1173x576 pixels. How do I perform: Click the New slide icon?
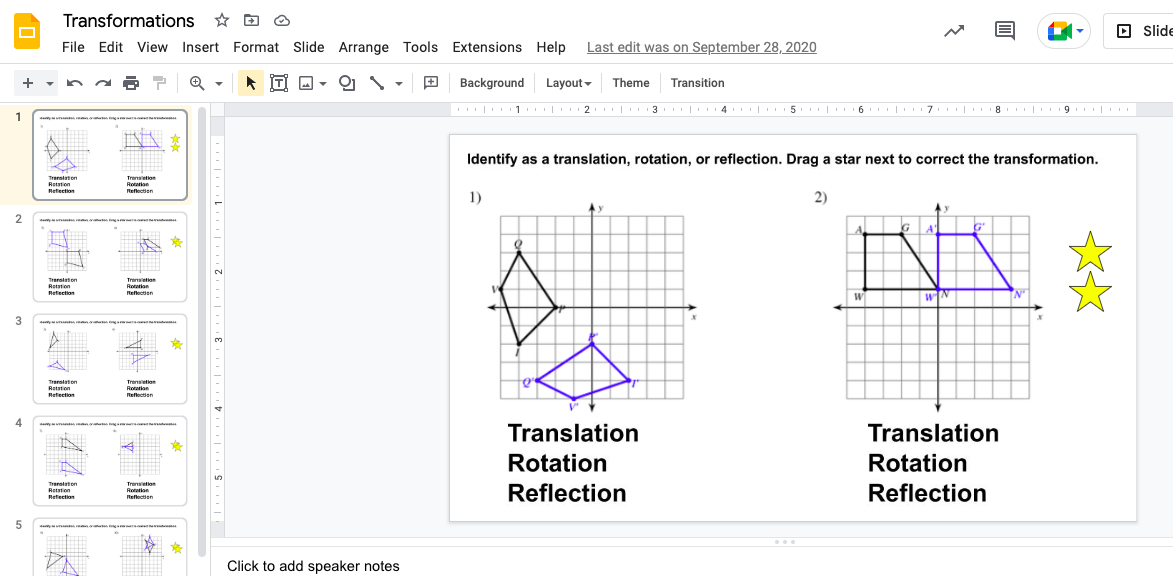(28, 82)
